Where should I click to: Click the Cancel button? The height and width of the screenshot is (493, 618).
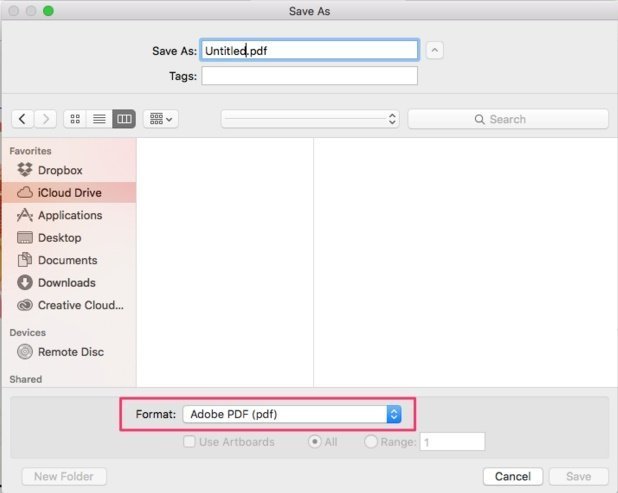pos(512,477)
